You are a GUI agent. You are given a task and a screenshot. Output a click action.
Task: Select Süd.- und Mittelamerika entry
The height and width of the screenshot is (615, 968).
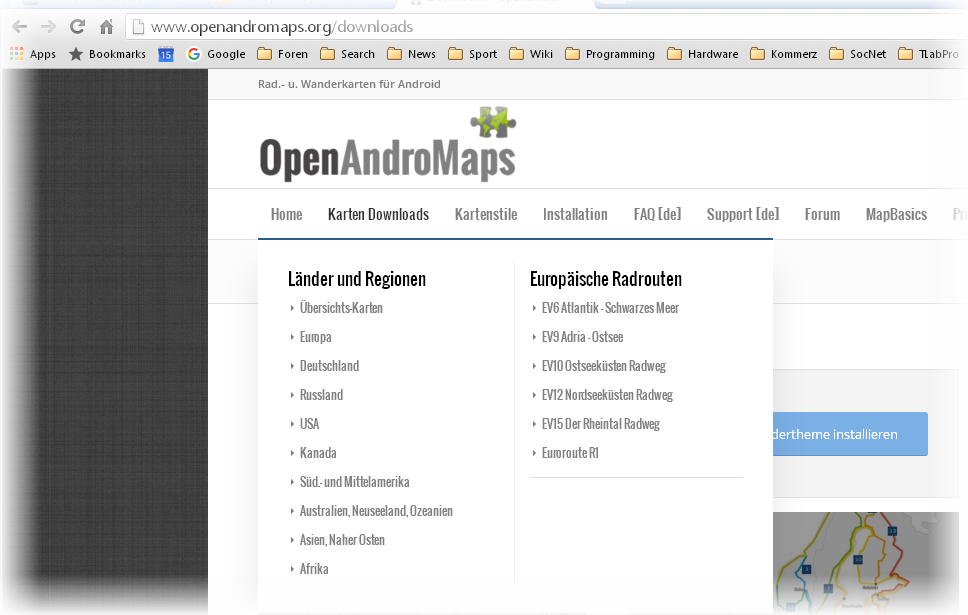tap(354, 482)
